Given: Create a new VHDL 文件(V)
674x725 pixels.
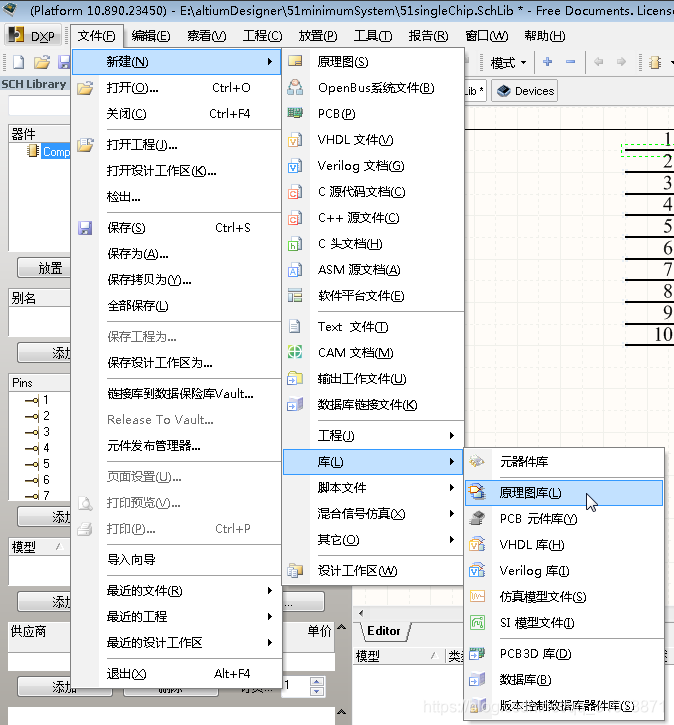Looking at the screenshot, I should [x=355, y=140].
